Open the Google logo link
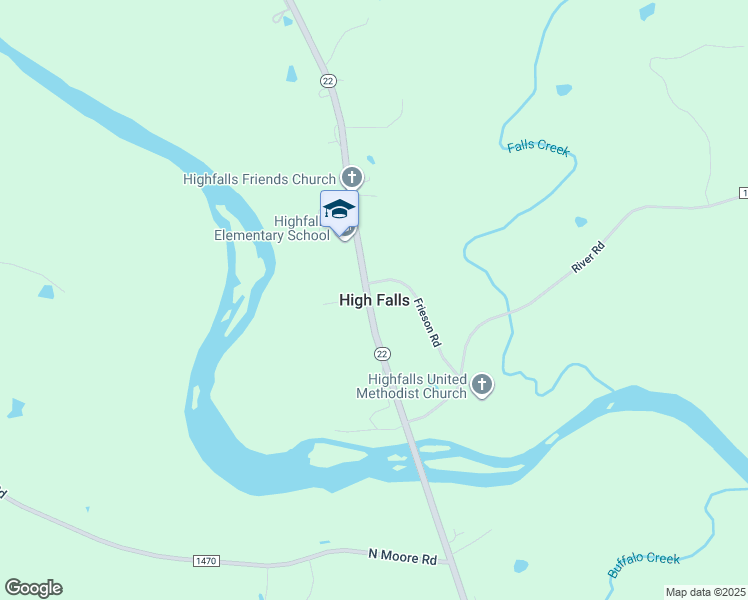 [34, 588]
